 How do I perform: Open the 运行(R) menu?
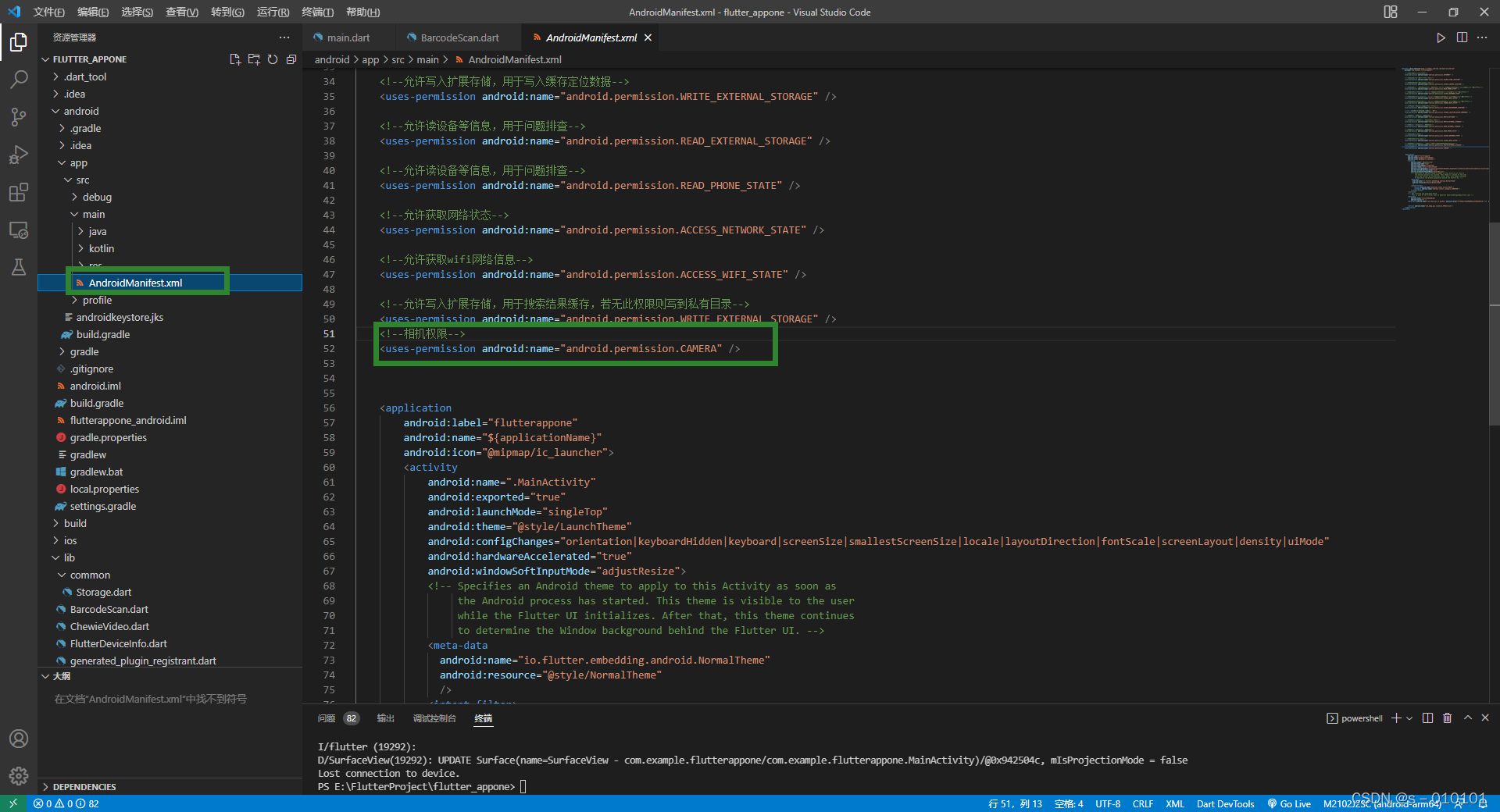tap(273, 12)
